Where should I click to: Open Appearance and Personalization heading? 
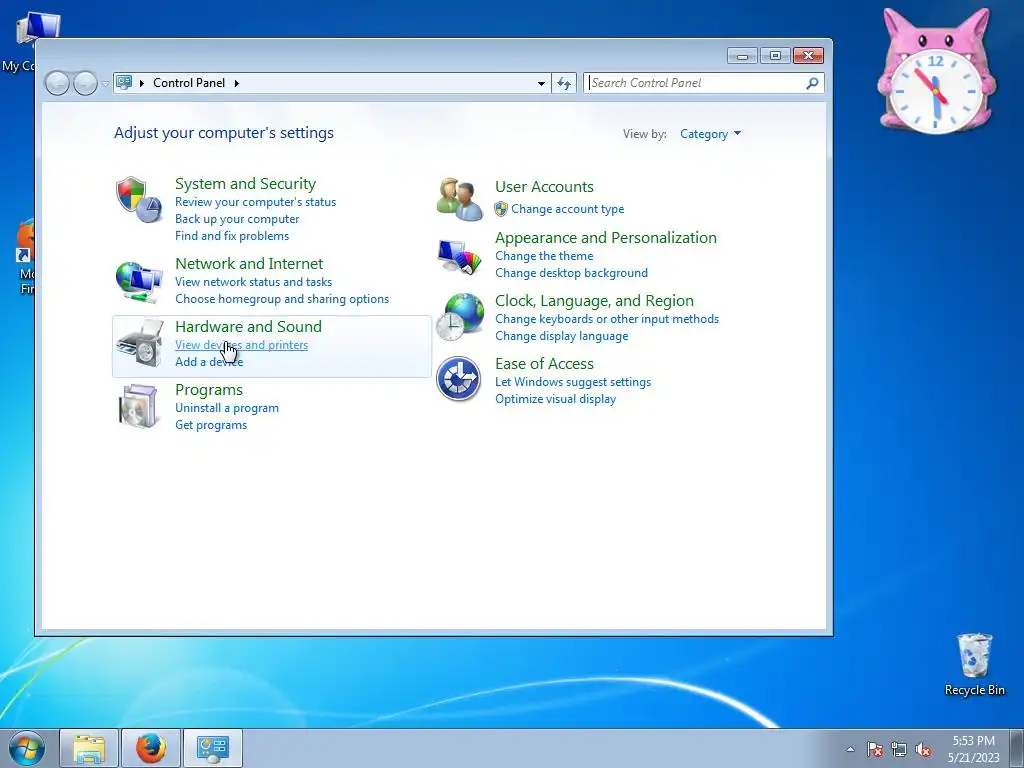pyautogui.click(x=605, y=238)
